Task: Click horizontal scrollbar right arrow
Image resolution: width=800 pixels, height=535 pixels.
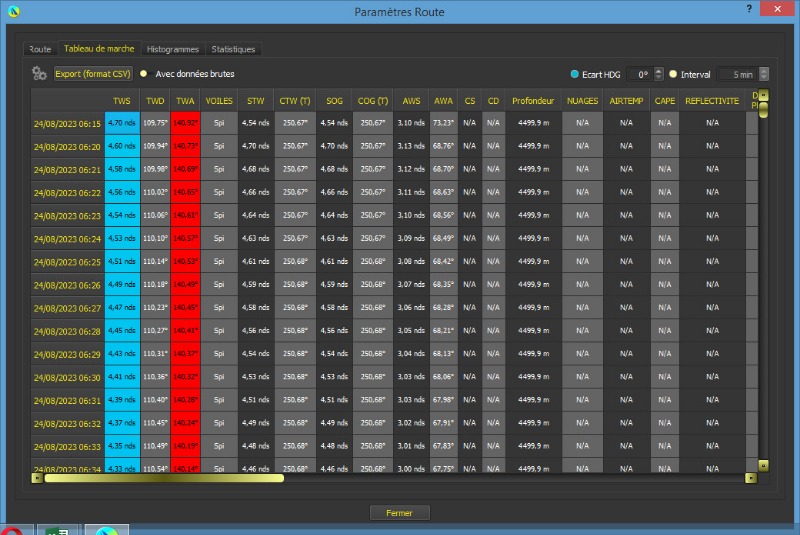Action: click(751, 478)
